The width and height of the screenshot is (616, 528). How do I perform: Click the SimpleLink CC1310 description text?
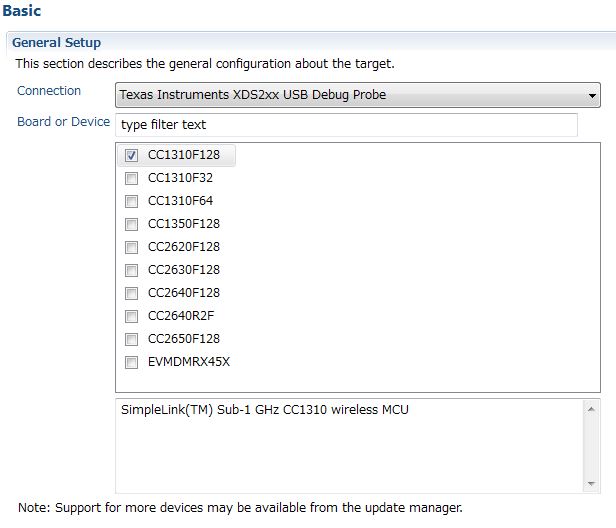pos(265,410)
